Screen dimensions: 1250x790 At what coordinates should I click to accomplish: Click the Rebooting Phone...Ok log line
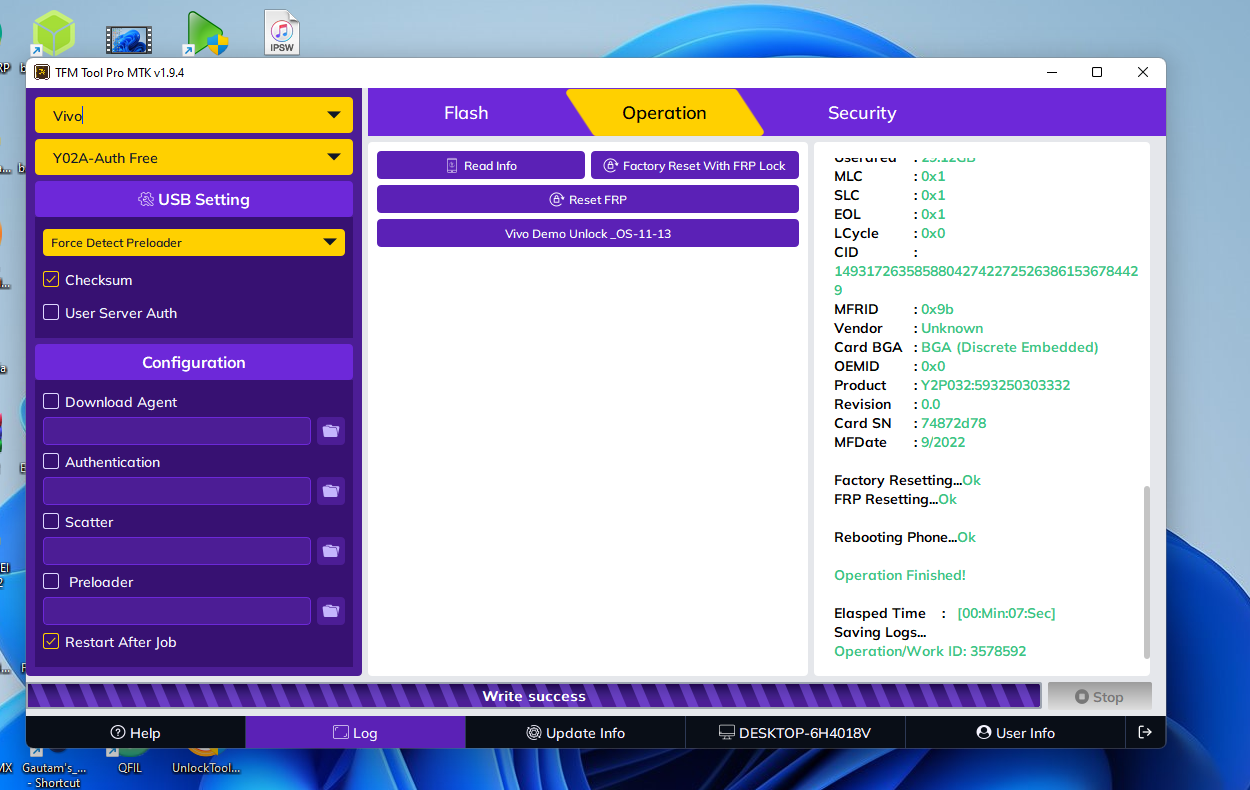point(904,537)
